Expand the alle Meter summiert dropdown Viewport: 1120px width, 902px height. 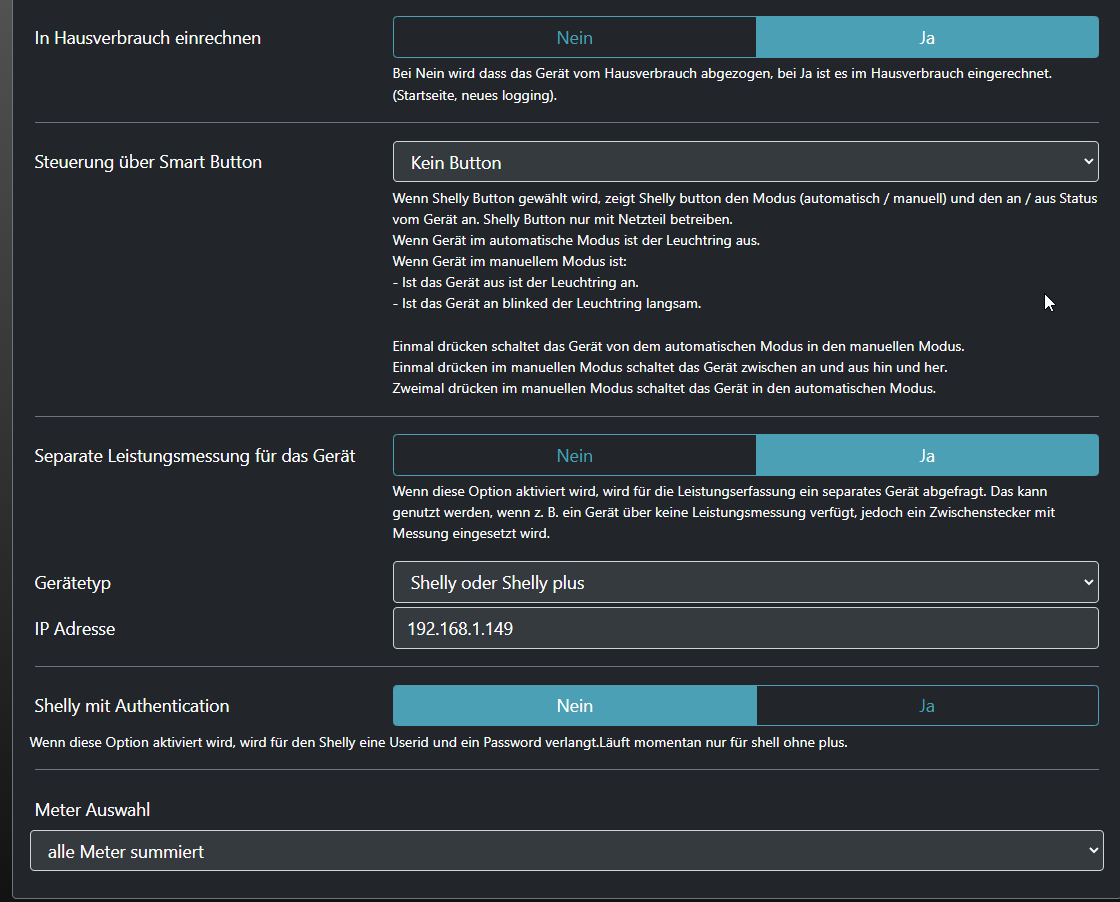(x=566, y=851)
